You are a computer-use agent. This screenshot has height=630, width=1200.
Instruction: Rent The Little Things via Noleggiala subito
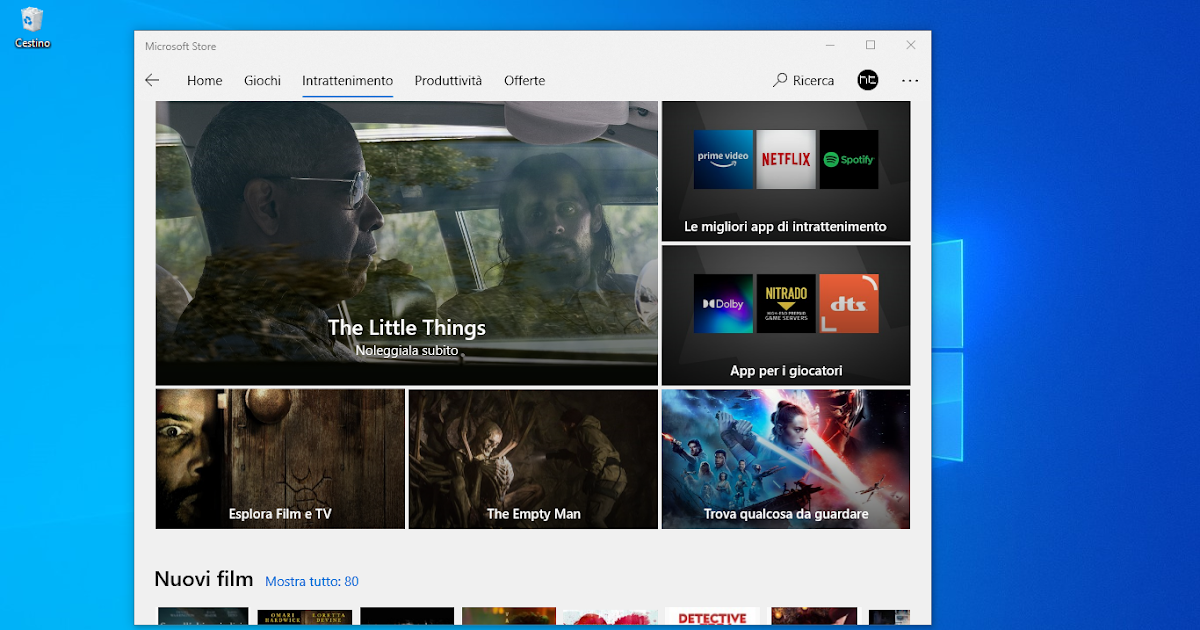pos(406,350)
